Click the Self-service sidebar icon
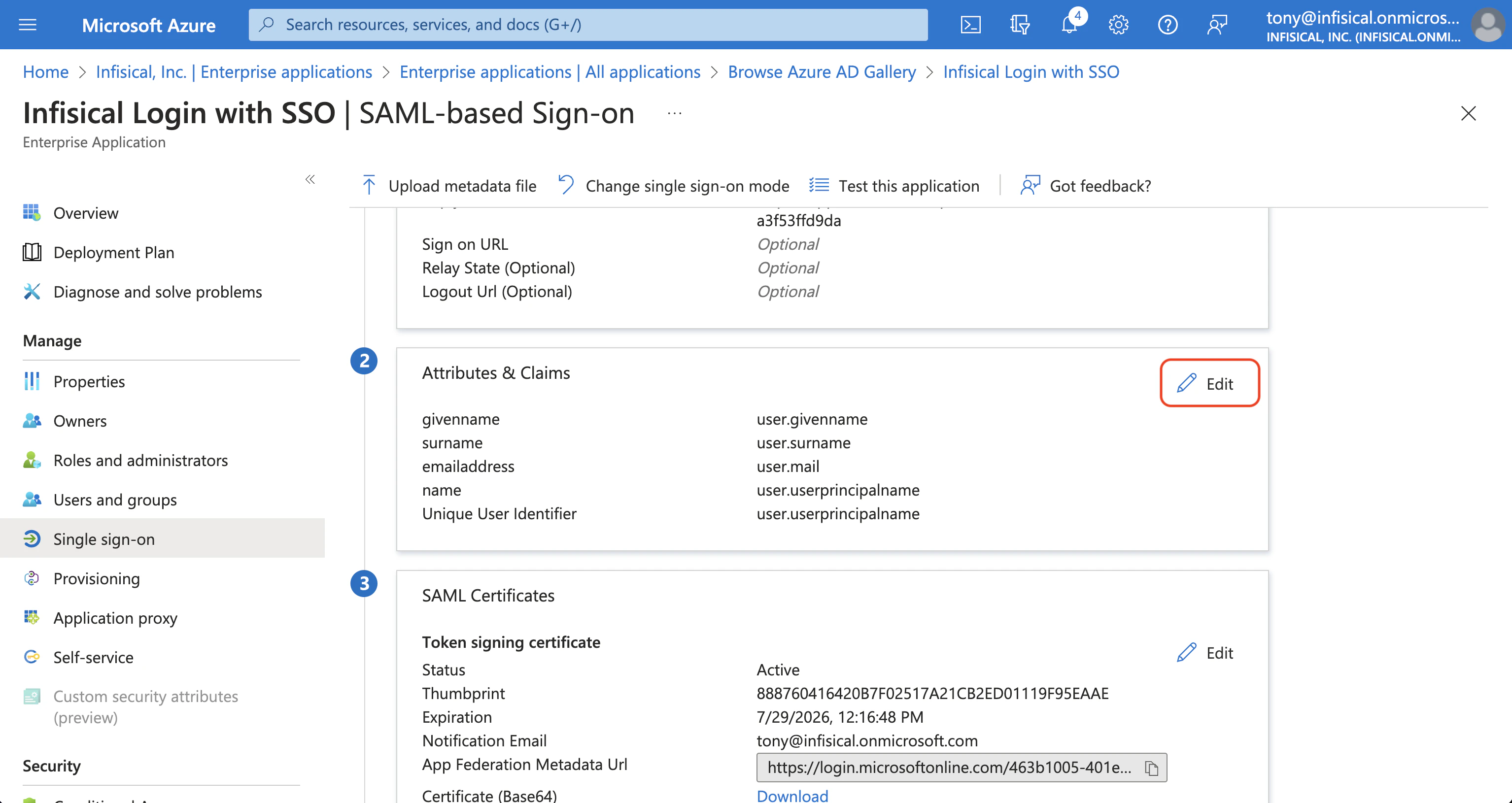This screenshot has width=1512, height=803. click(x=32, y=656)
